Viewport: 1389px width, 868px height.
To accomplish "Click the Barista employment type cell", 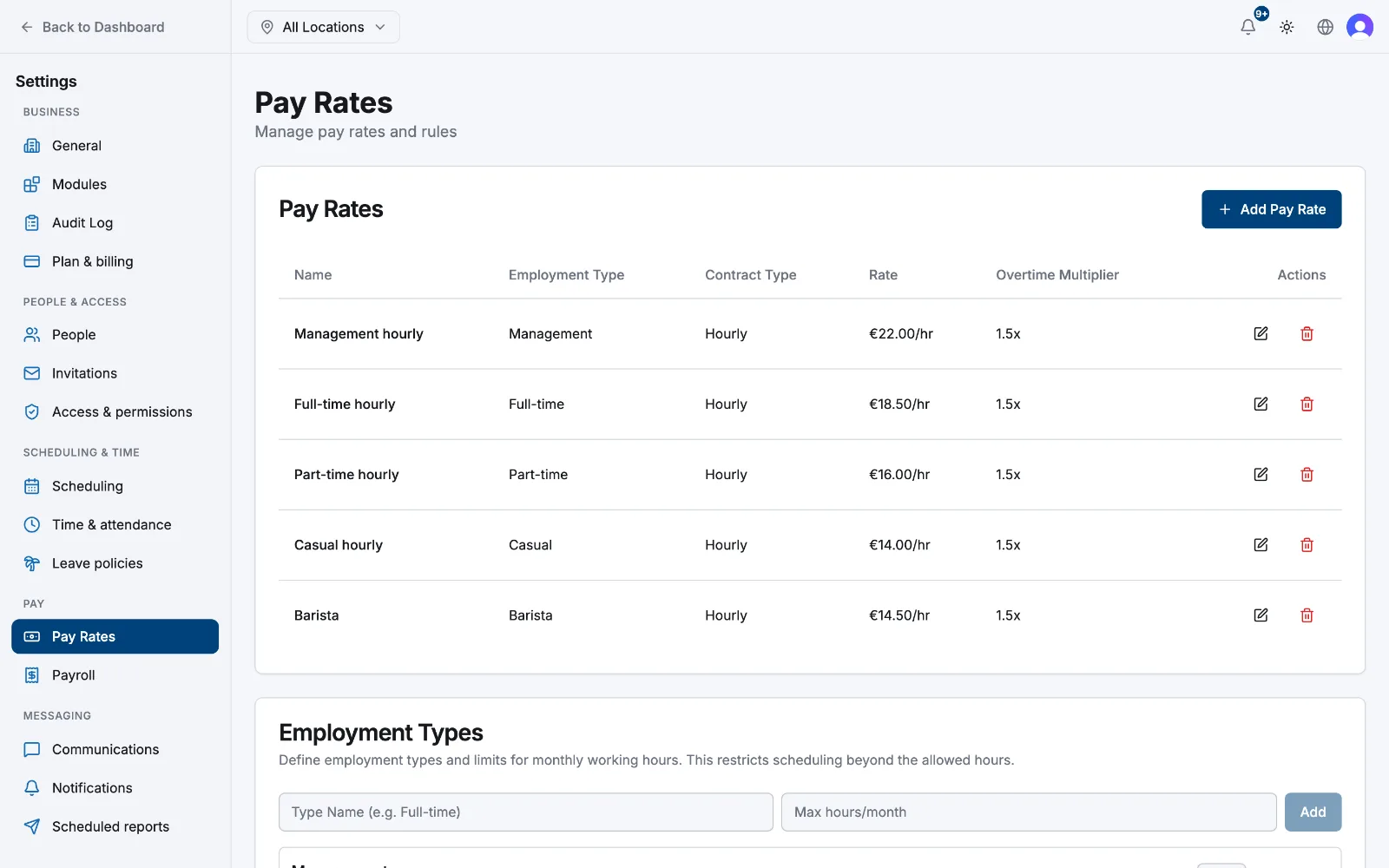I will click(x=530, y=615).
